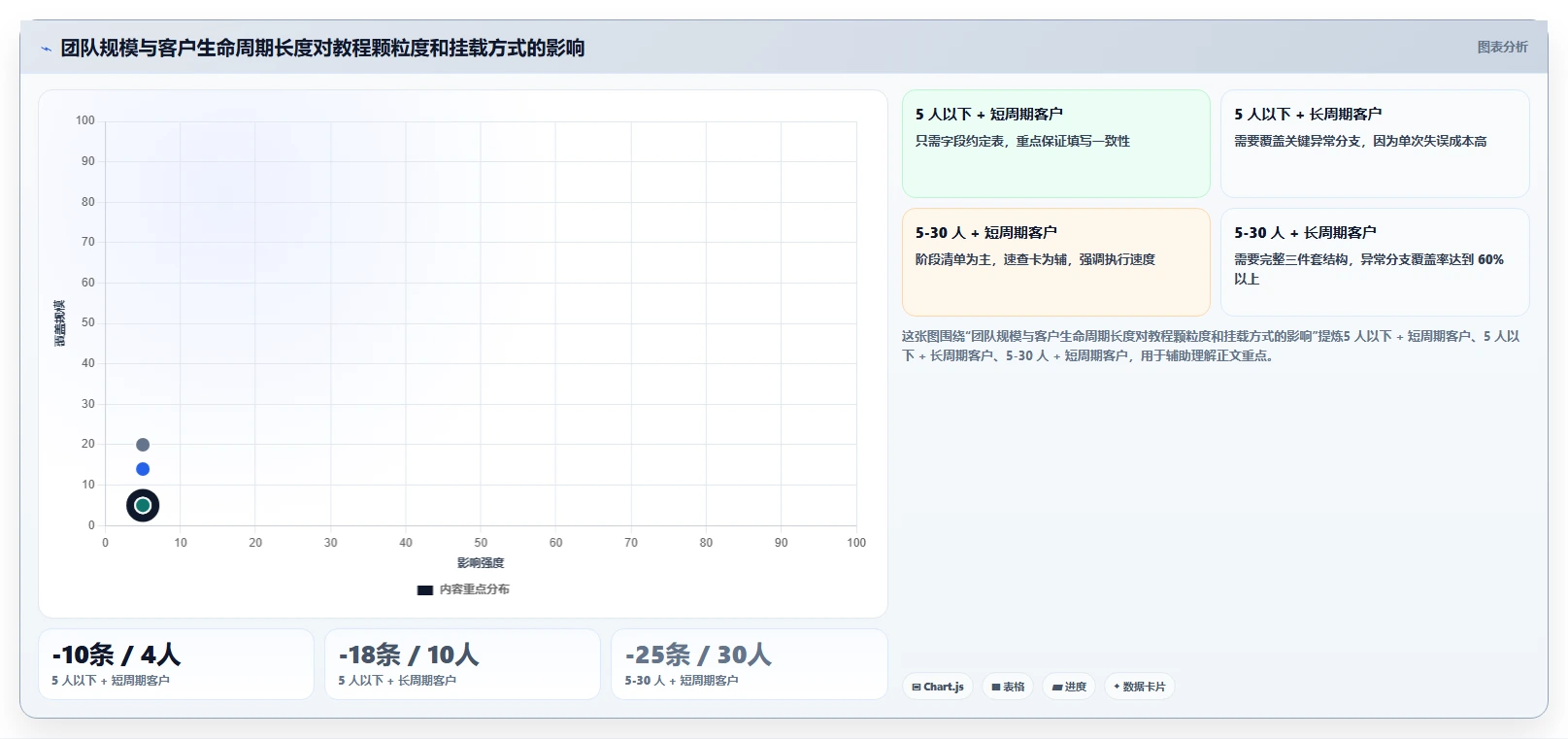1568x739 pixels.
Task: Click the text 只需字段约定表，重点保证填写一致性
Action: pyautogui.click(x=1022, y=141)
